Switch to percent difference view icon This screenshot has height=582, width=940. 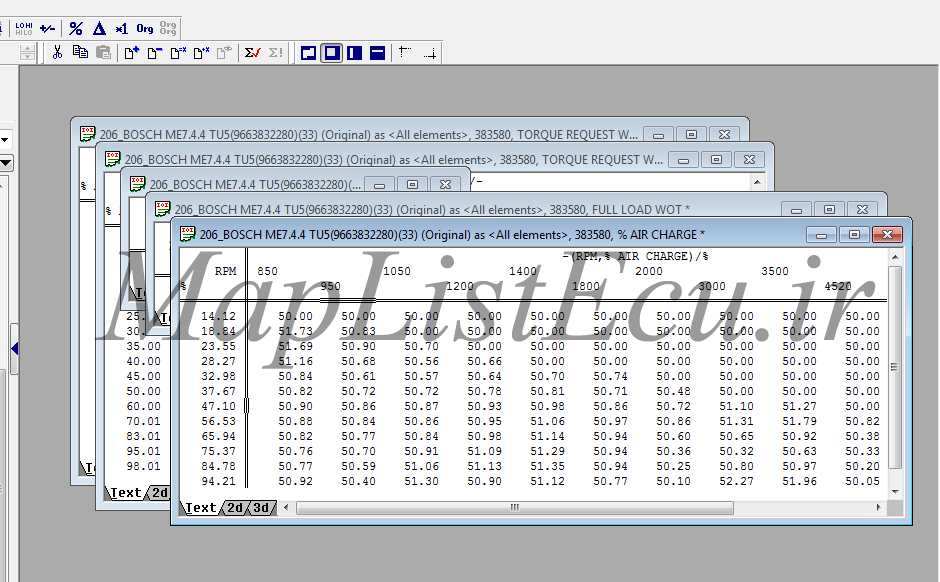76,28
